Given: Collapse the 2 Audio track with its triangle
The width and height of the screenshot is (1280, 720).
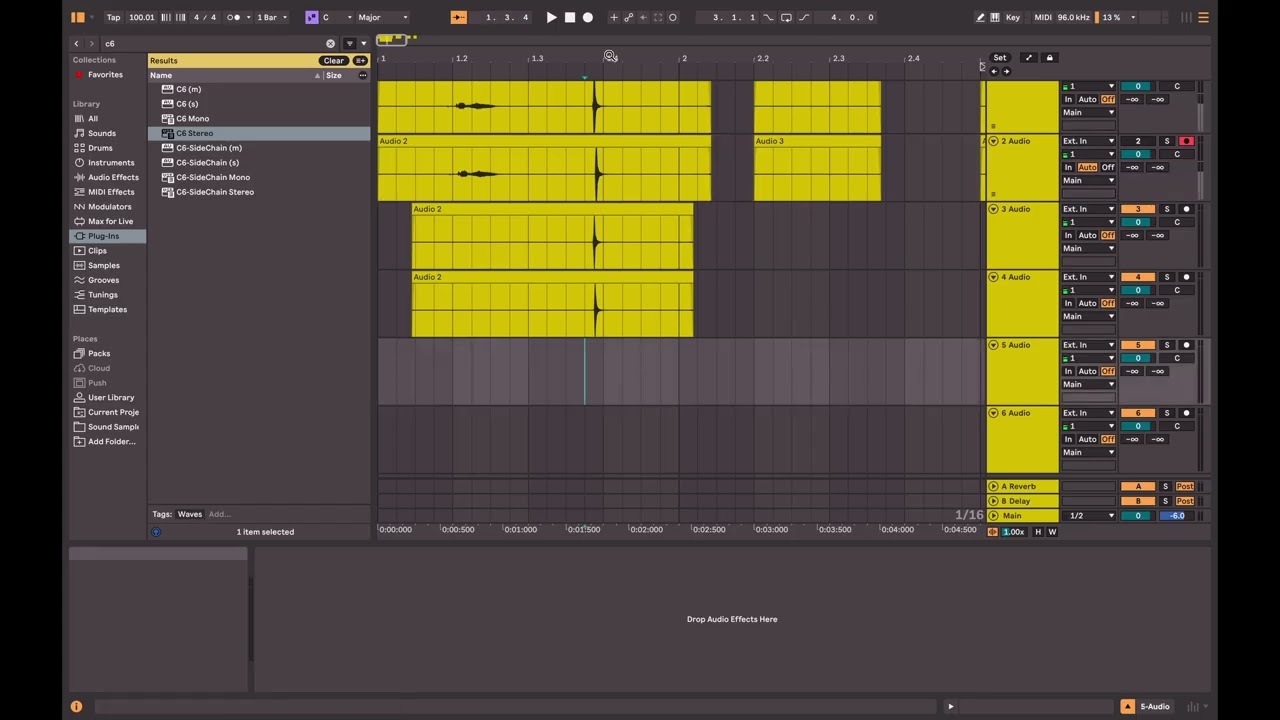Looking at the screenshot, I should click(x=993, y=141).
